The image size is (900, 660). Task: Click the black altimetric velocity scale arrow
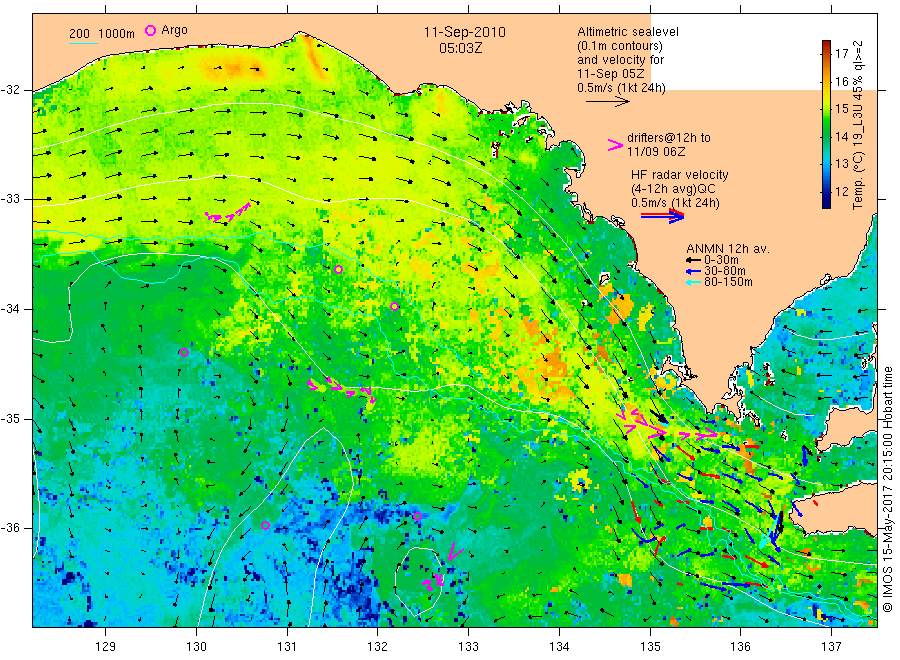tap(607, 102)
